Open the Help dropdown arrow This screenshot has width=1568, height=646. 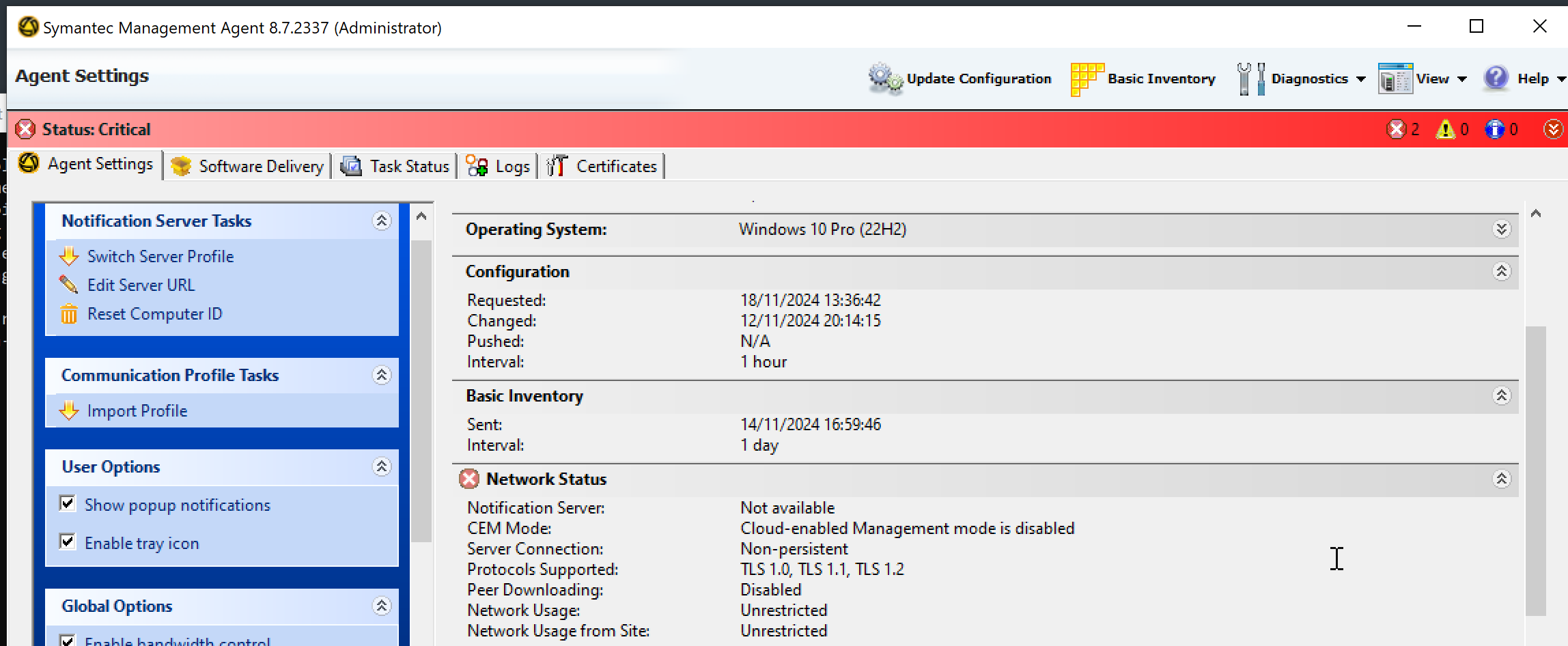[1560, 79]
